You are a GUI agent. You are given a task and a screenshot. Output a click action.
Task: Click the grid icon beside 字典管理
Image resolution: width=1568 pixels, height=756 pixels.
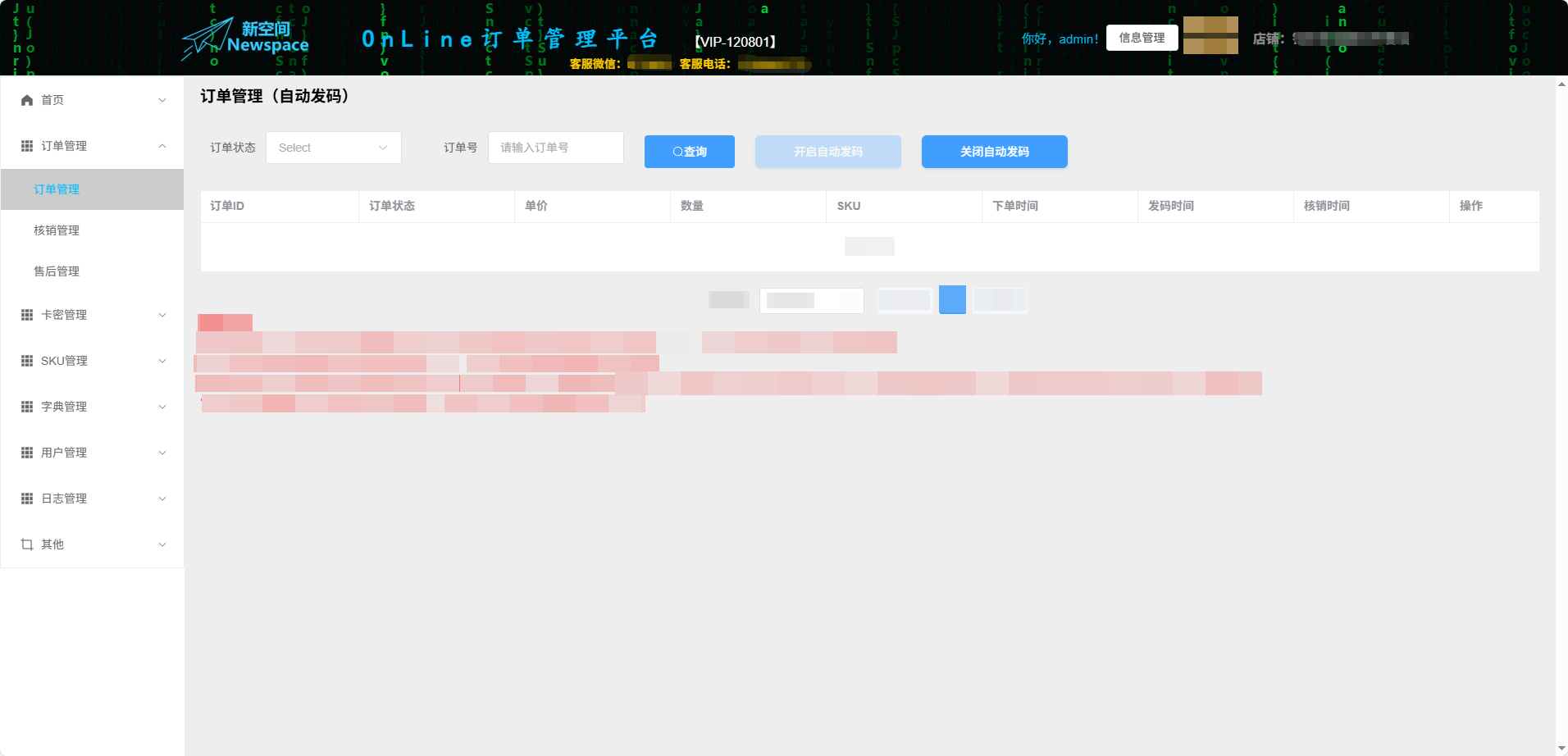[x=25, y=406]
